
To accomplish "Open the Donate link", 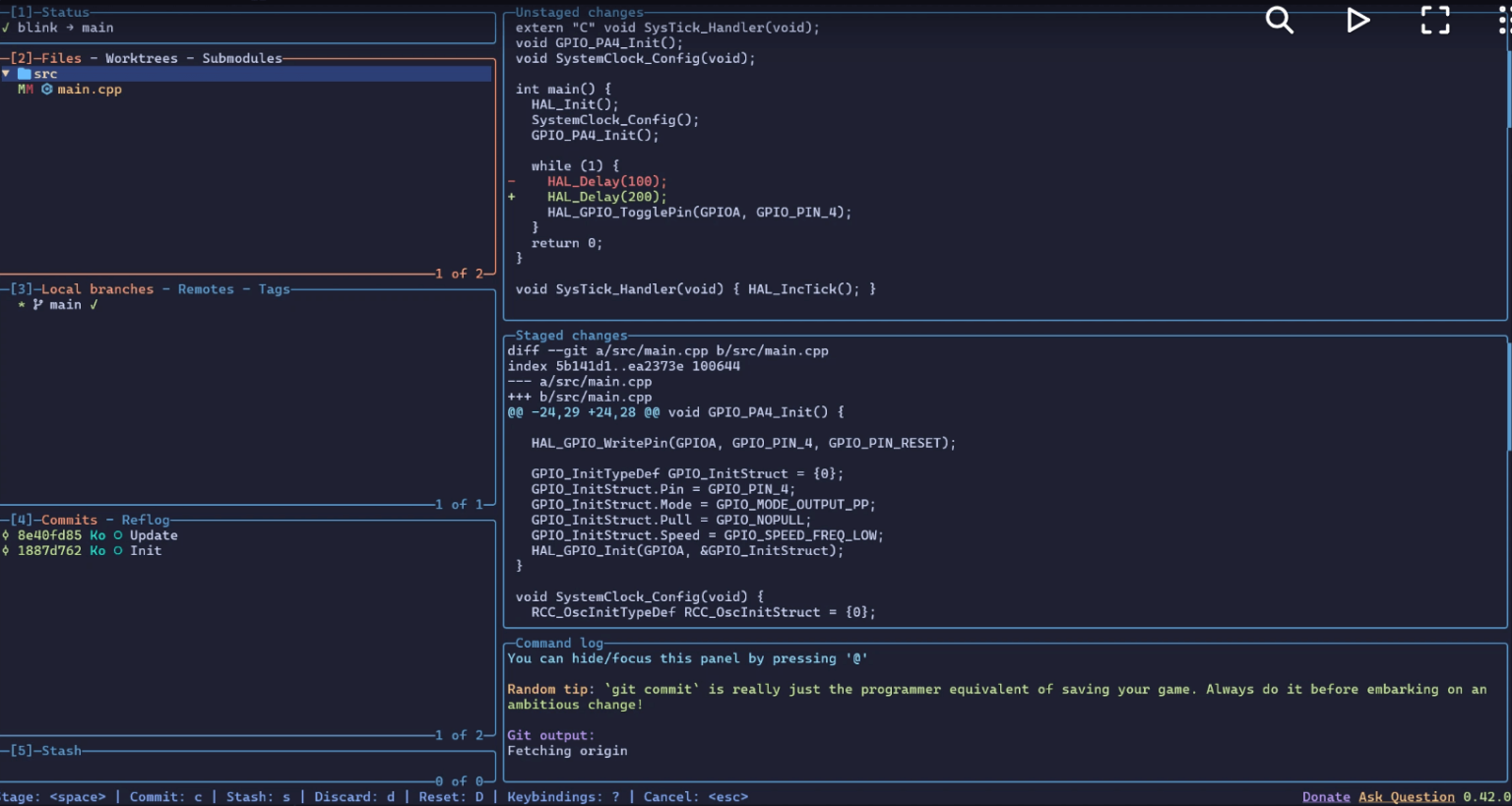I will coord(1324,796).
